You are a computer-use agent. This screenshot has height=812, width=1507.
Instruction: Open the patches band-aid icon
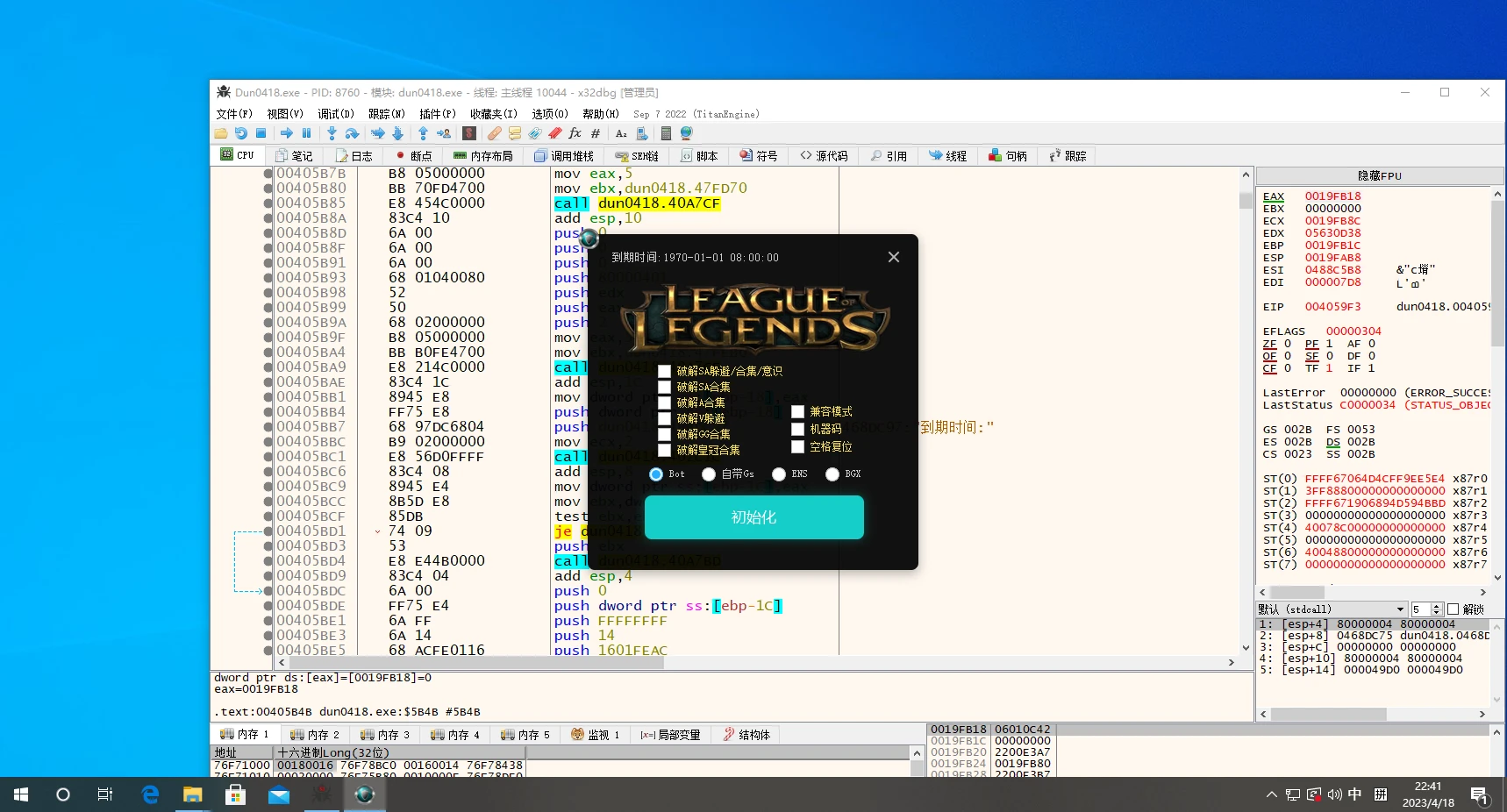click(x=495, y=133)
